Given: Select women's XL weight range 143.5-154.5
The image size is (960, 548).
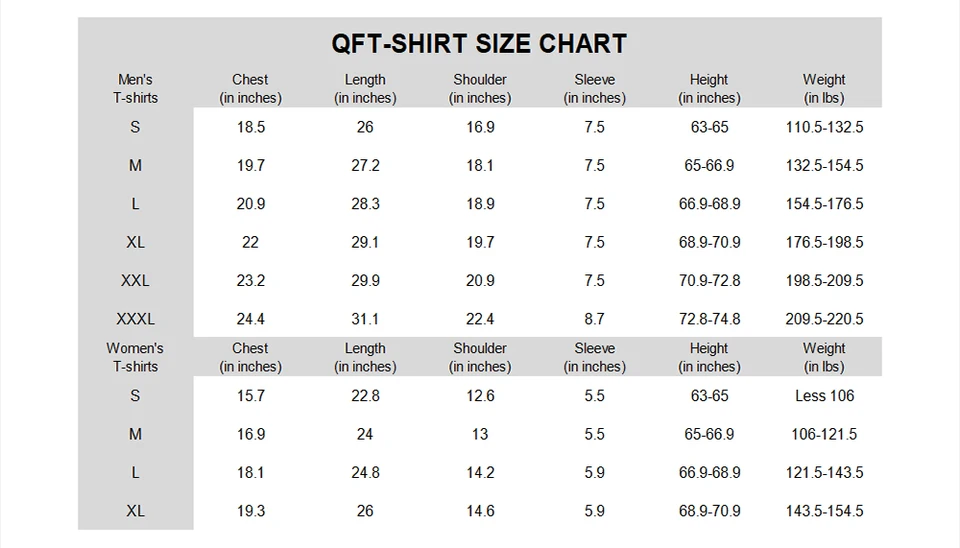Looking at the screenshot, I should click(825, 511).
